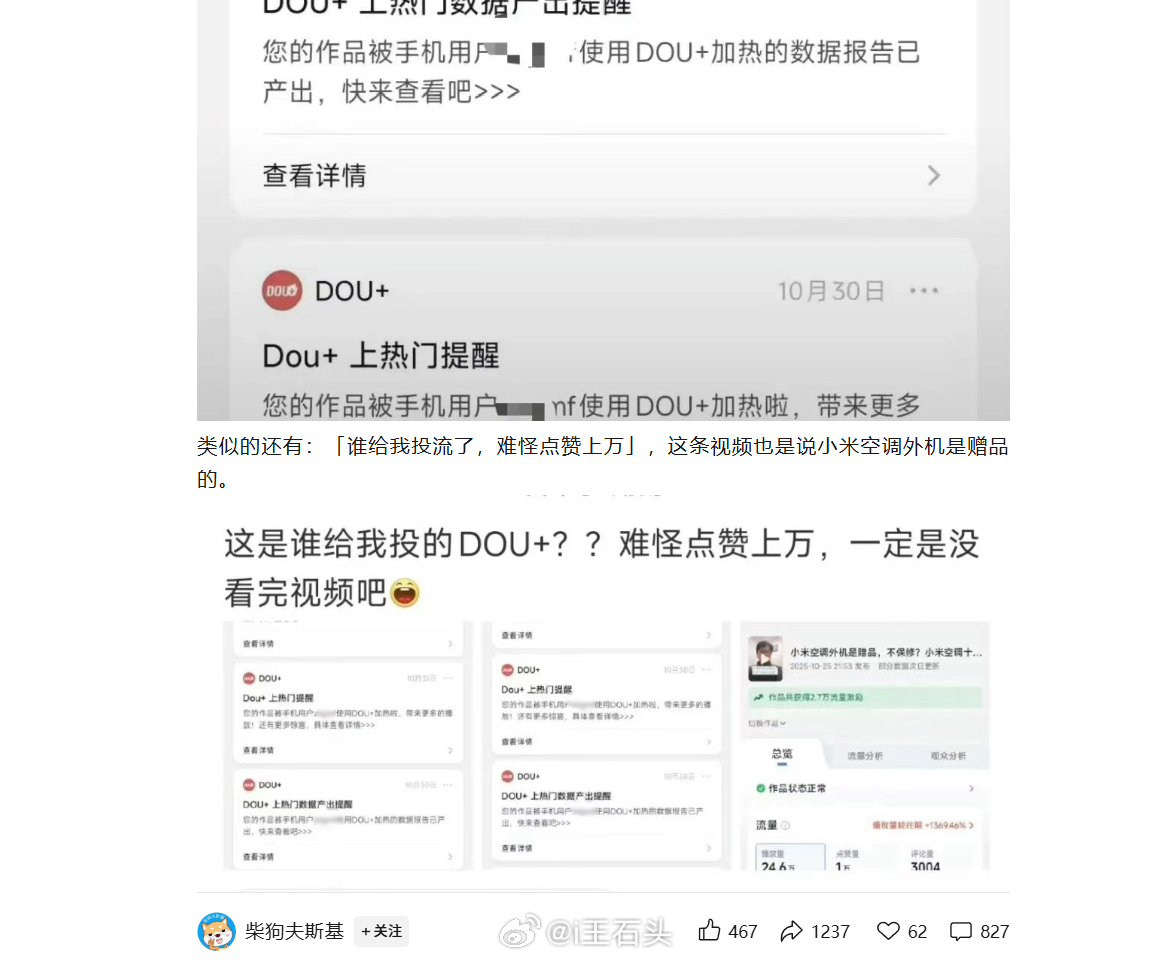The image size is (1175, 960).
Task: Expand 查看详情 chevron arrow
Action: click(x=933, y=175)
